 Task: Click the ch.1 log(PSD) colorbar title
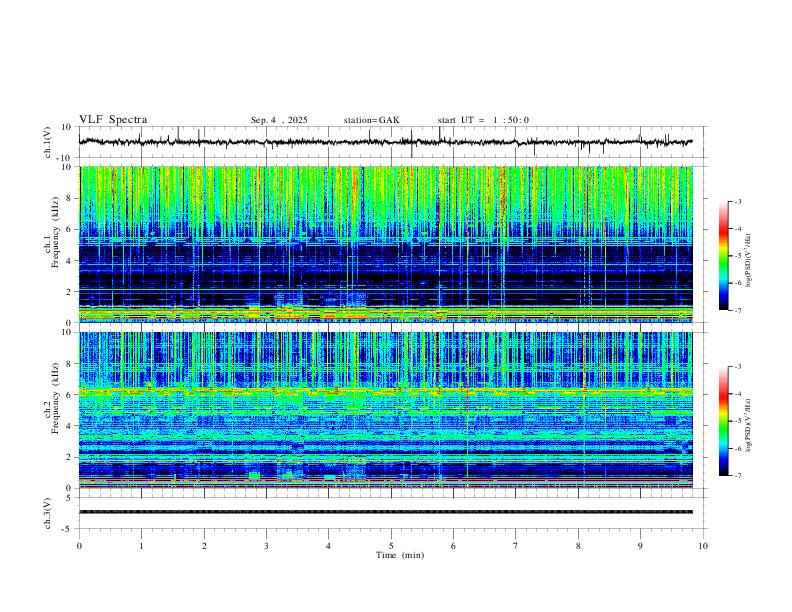748,261
